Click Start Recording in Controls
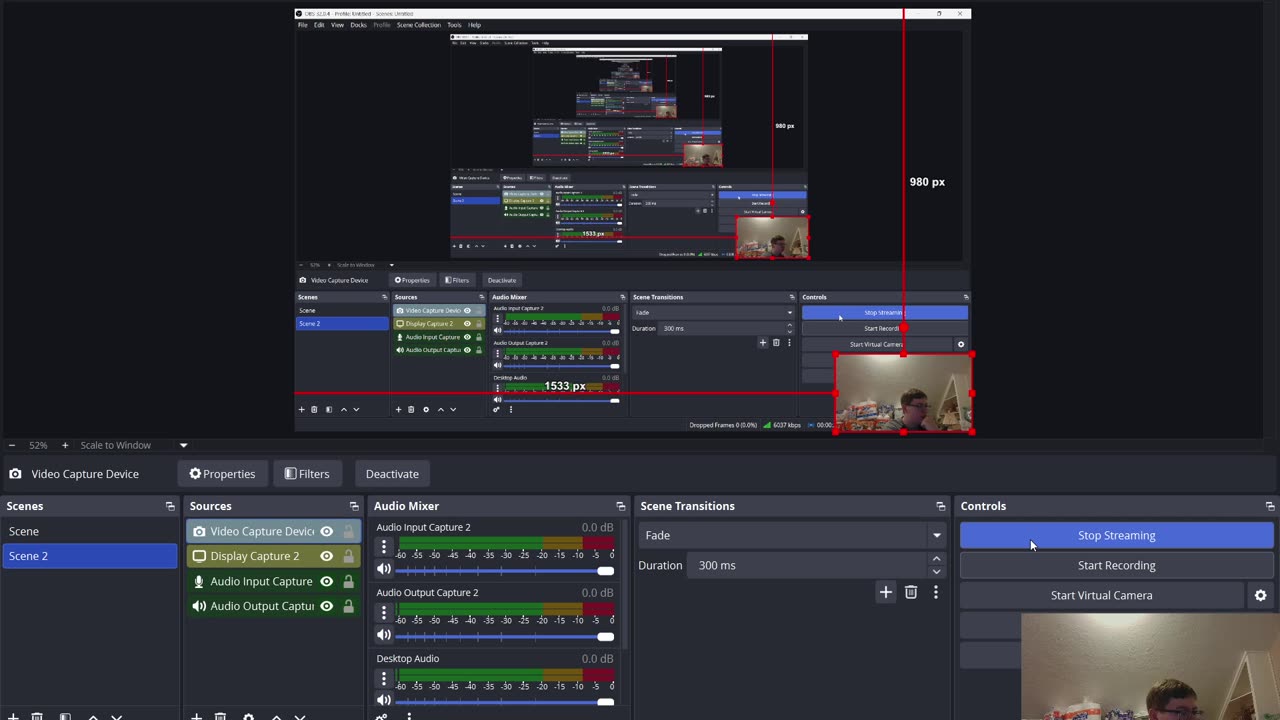Viewport: 1280px width, 720px height. pos(1116,565)
